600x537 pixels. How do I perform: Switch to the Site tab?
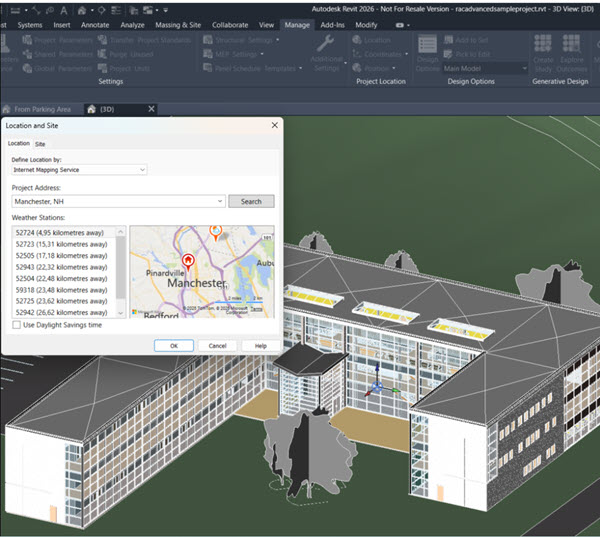coord(40,144)
